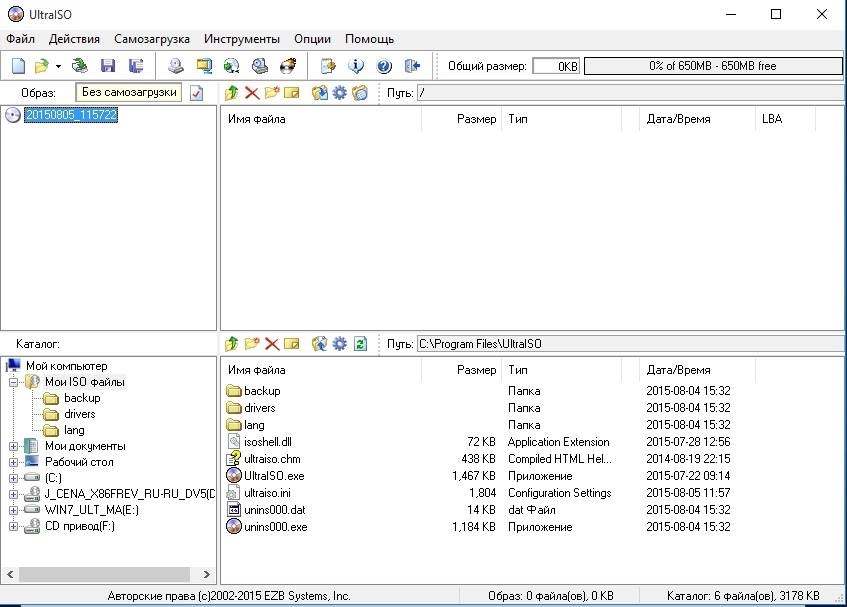
Task: Click the Burn CD/DVD image flaming disc icon
Action: (288, 66)
